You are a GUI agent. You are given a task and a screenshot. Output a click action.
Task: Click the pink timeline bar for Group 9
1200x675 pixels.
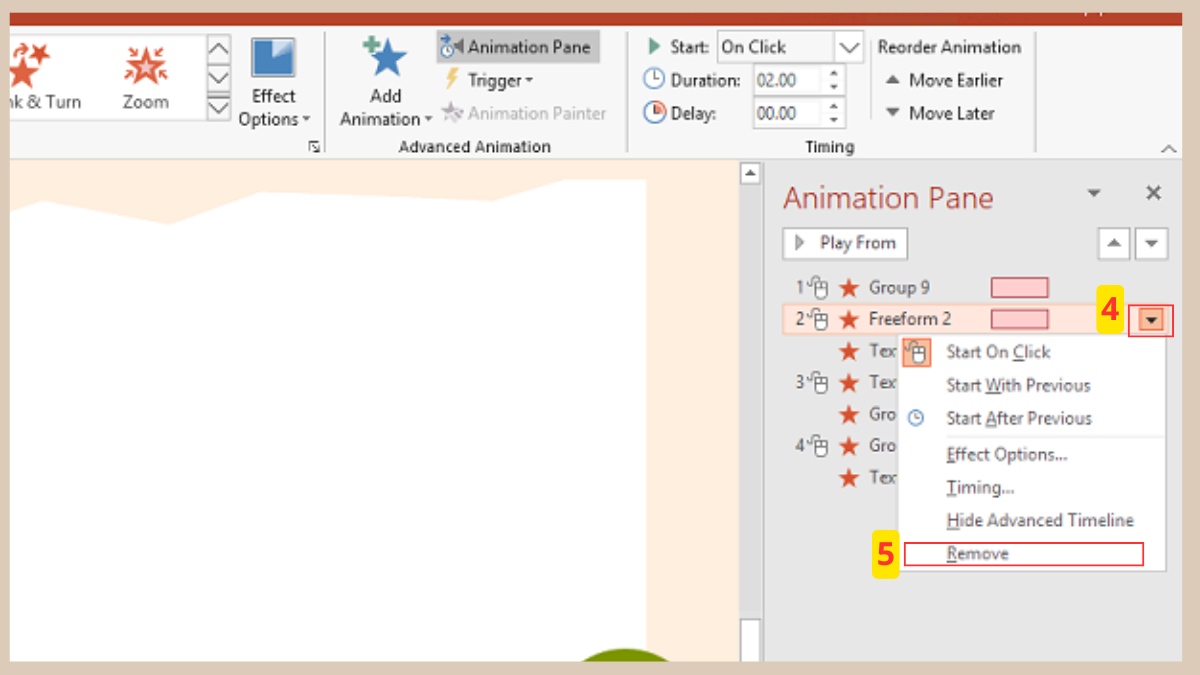(1019, 287)
